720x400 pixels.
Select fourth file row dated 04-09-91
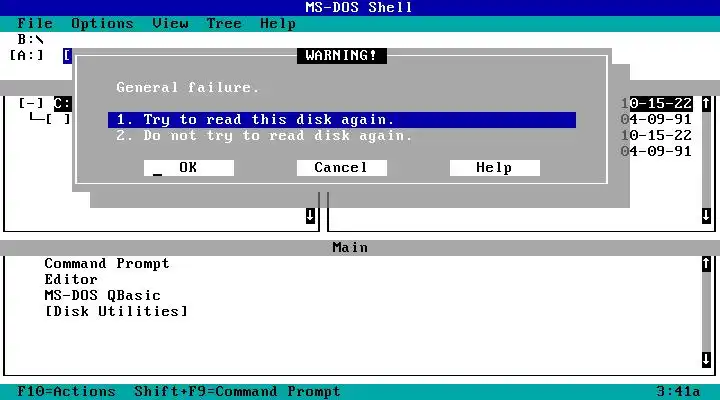(657, 152)
